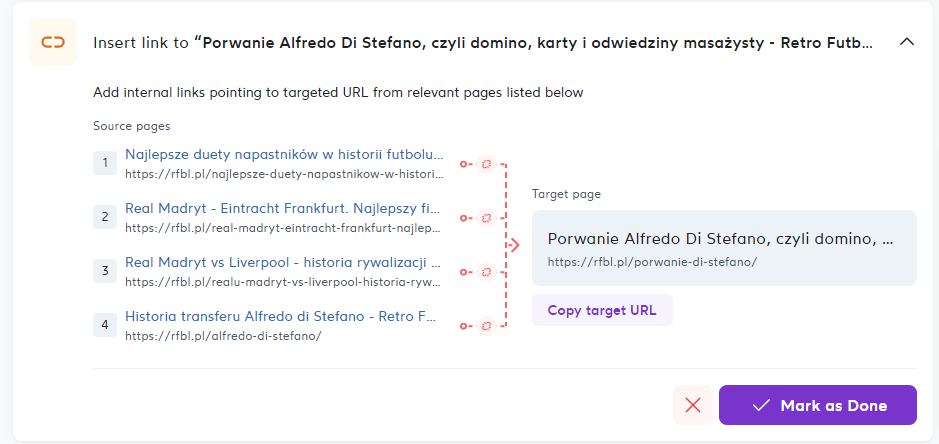This screenshot has width=939, height=444.
Task: Click the orange link icon in header
Action: 53,42
